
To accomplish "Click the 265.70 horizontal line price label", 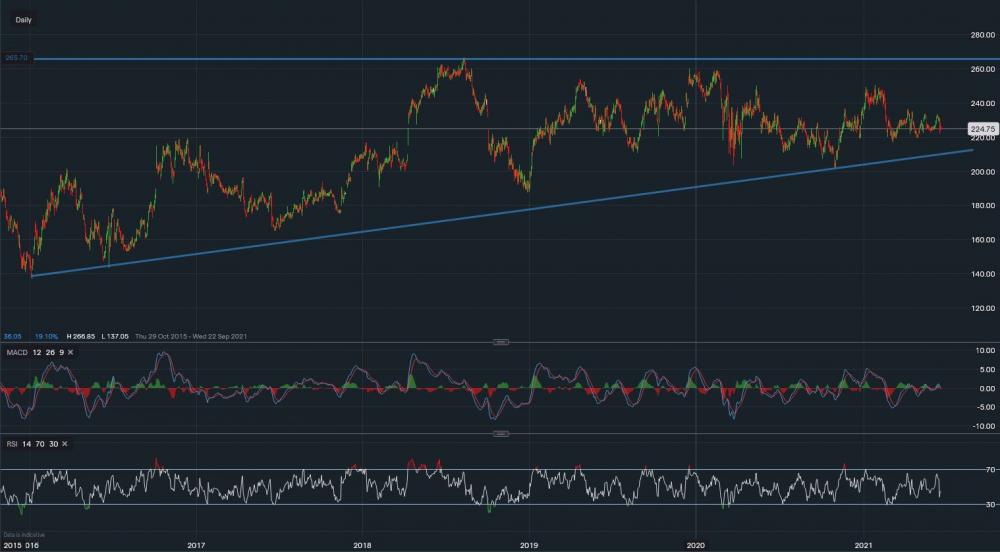I will point(16,59).
